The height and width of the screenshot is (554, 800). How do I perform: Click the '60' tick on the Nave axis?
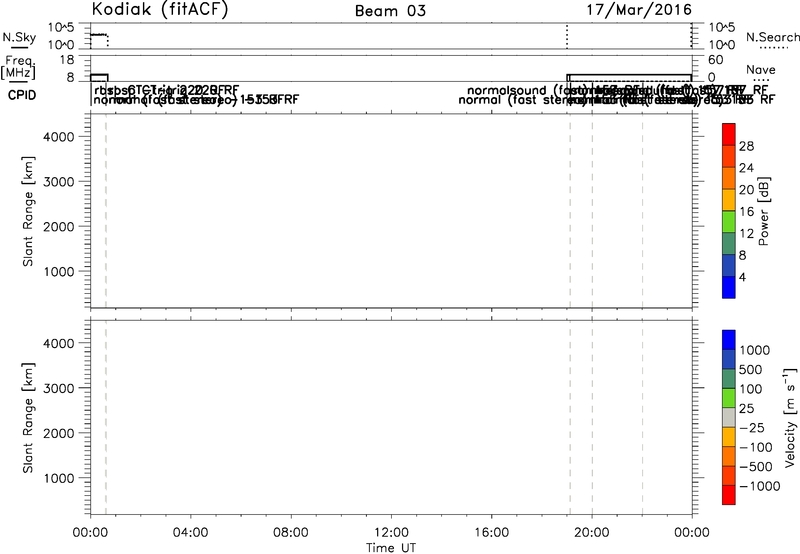pyautogui.click(x=716, y=60)
